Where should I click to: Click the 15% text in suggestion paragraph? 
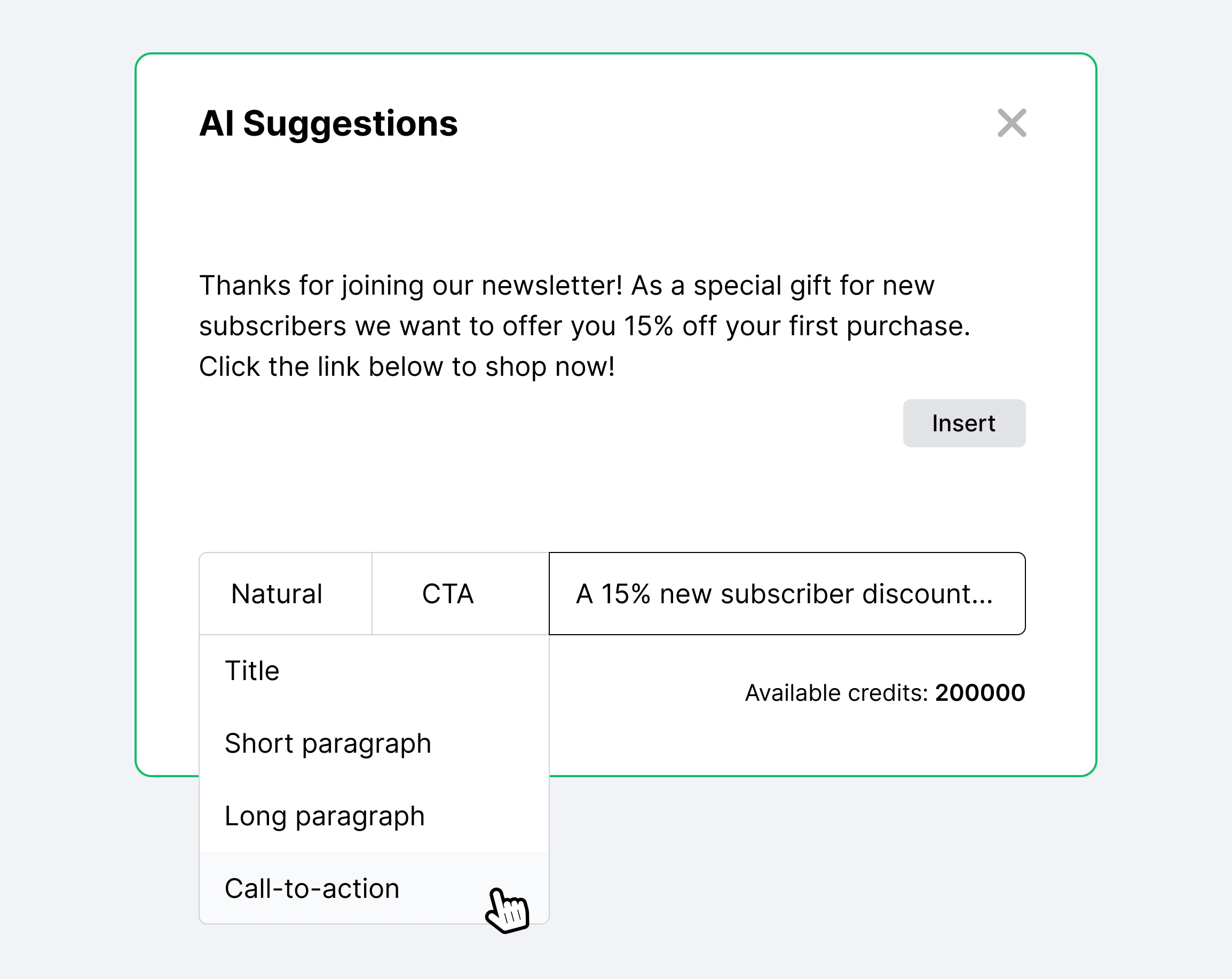[x=648, y=326]
